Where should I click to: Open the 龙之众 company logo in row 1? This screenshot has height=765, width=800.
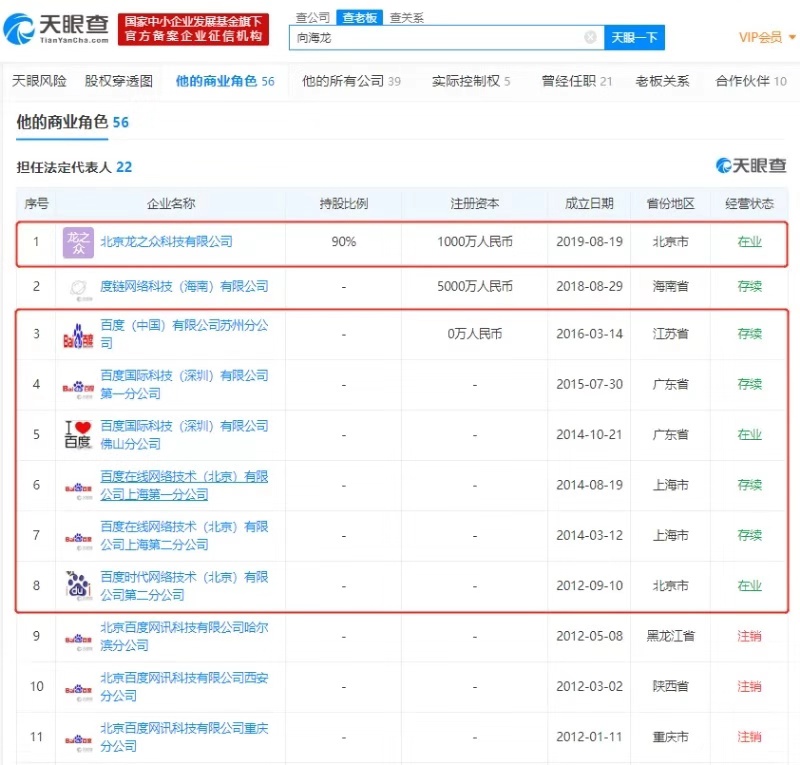[x=78, y=242]
